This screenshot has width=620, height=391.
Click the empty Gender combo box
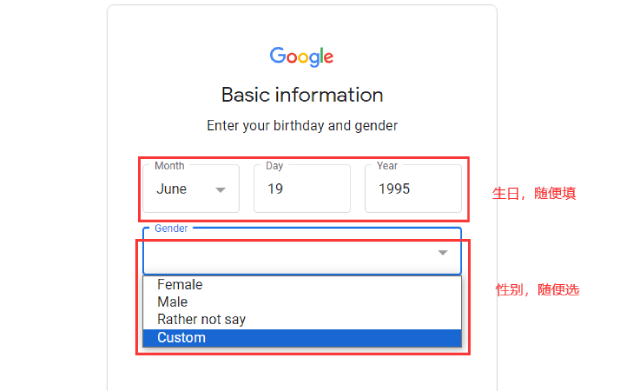(x=302, y=251)
